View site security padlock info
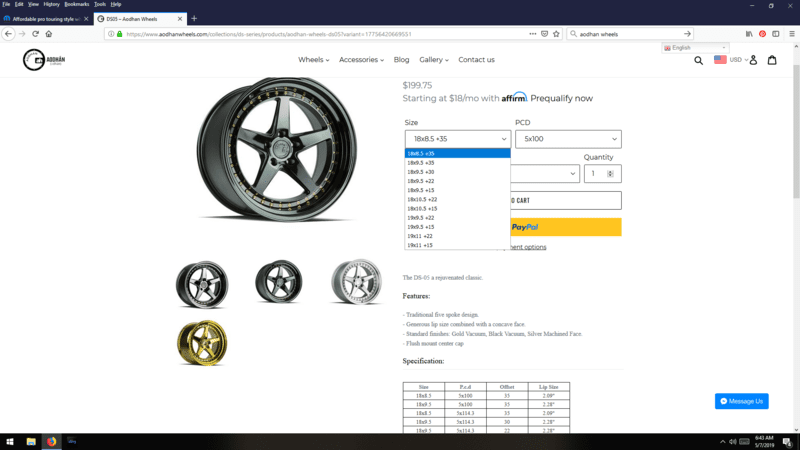Screen dimensions: 800x450 coord(119,34)
